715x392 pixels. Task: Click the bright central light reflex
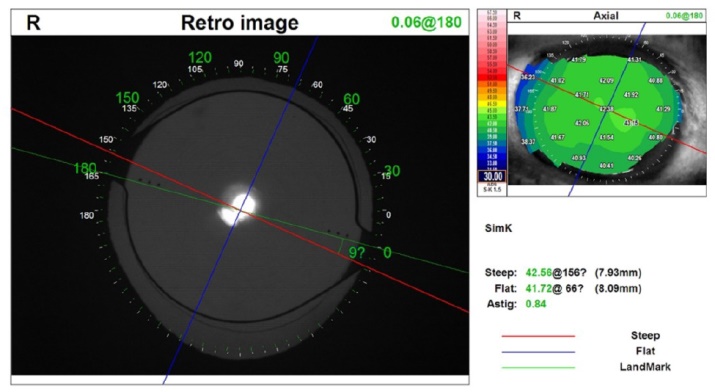[x=238, y=209]
